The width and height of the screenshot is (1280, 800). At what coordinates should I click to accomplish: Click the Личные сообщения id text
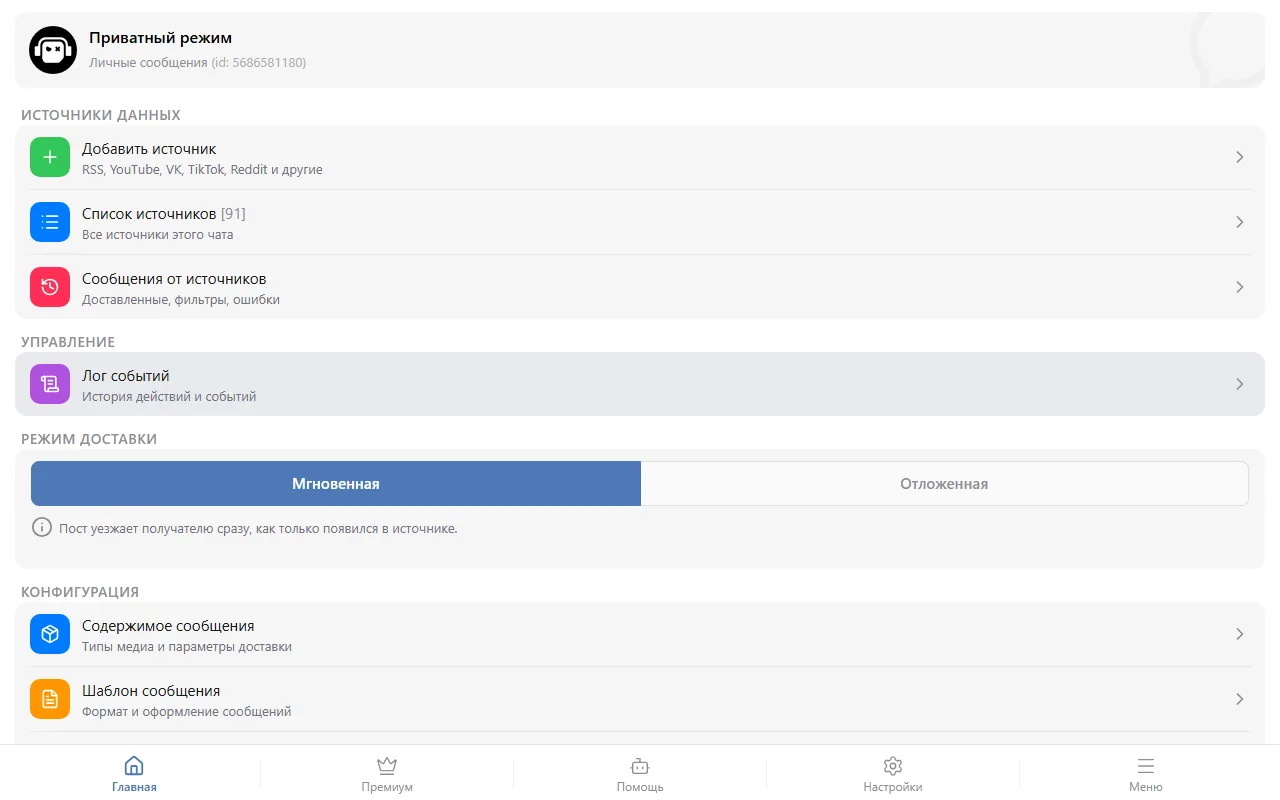198,62
